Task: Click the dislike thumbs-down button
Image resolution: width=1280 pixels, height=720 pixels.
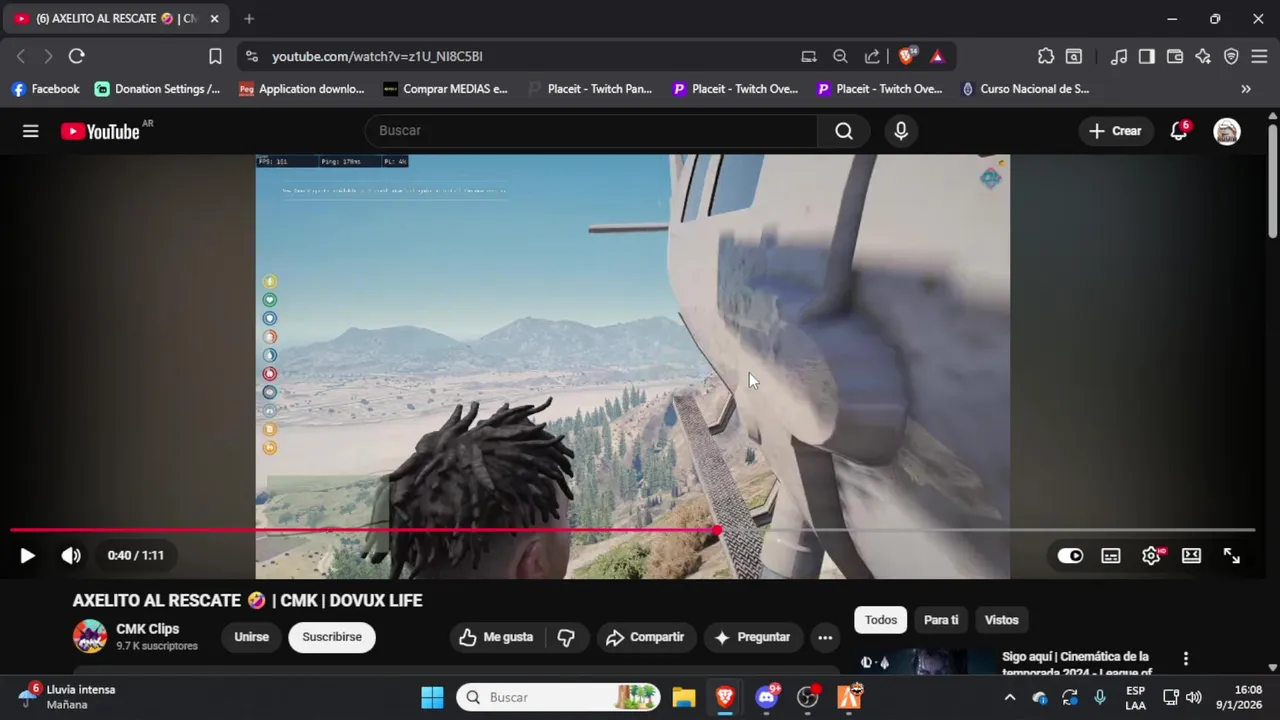Action: coord(566,637)
